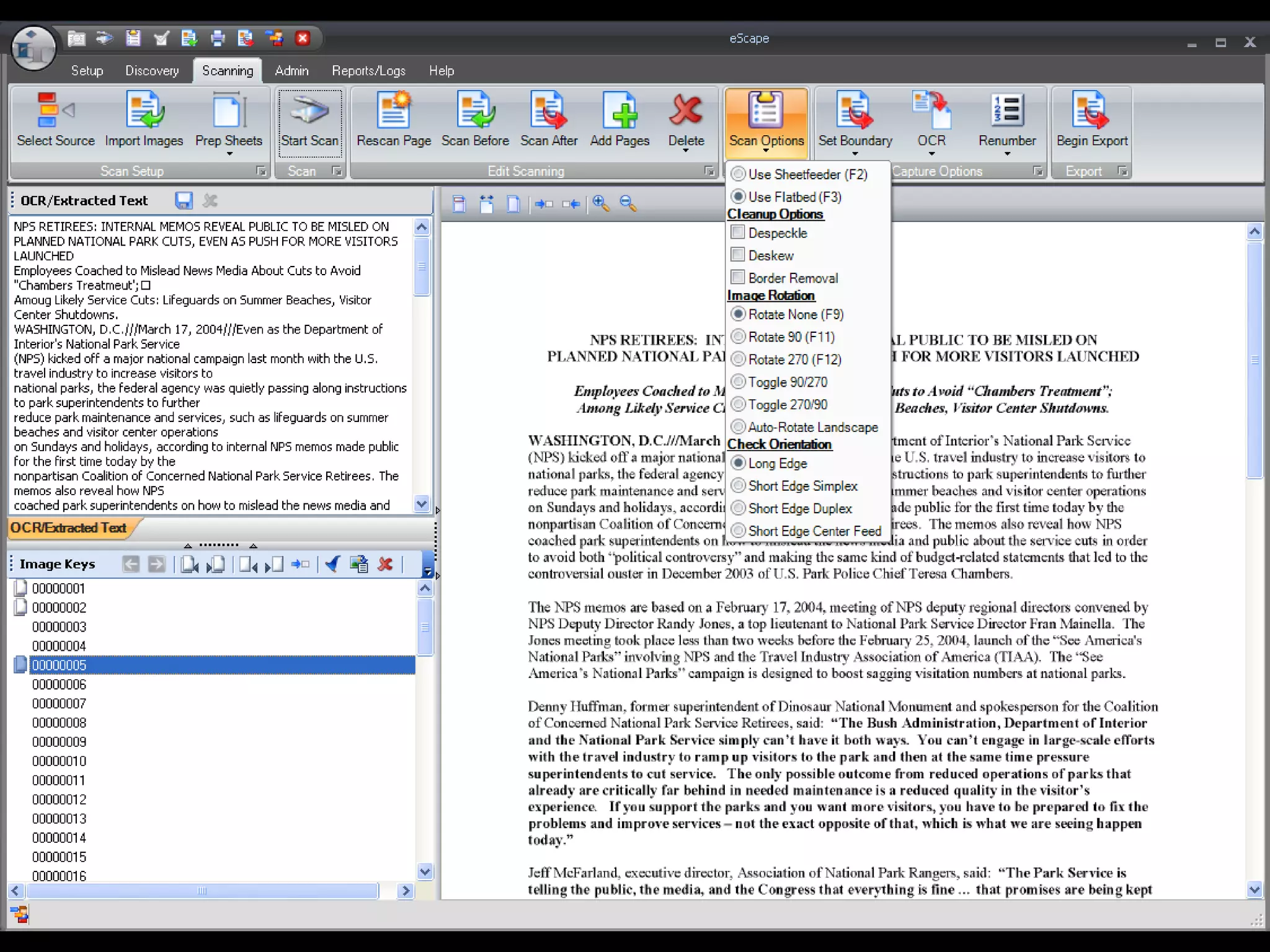Click the zoom in magnifier icon
The width and height of the screenshot is (1270, 952).
(x=600, y=203)
